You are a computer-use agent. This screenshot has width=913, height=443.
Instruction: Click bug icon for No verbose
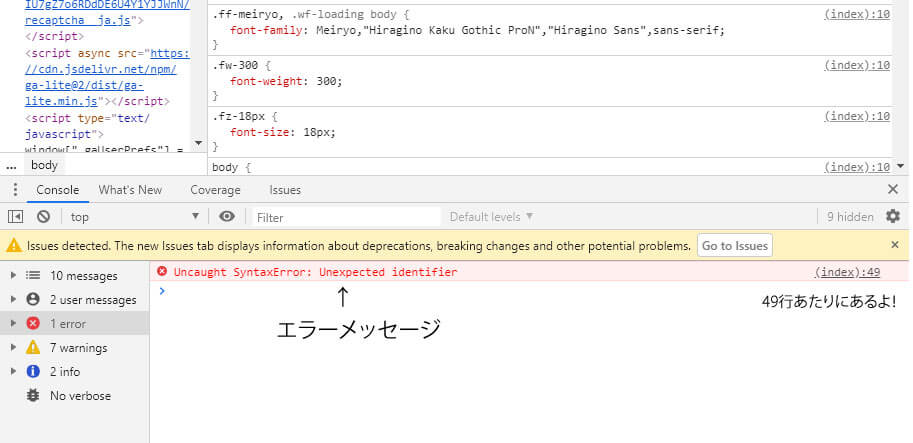click(x=33, y=395)
